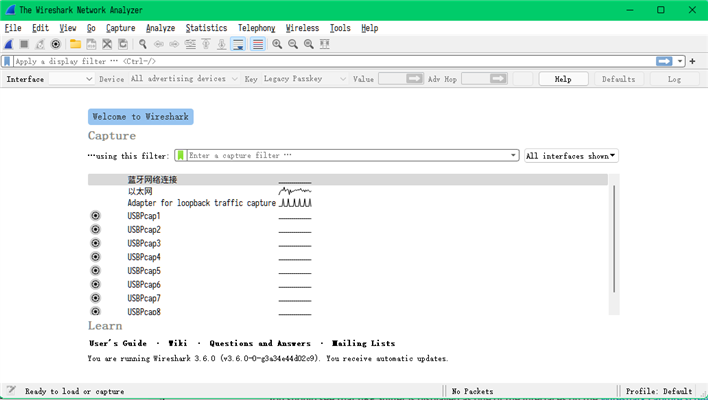The height and width of the screenshot is (400, 708).
Task: Open the View menu
Action: pyautogui.click(x=68, y=28)
